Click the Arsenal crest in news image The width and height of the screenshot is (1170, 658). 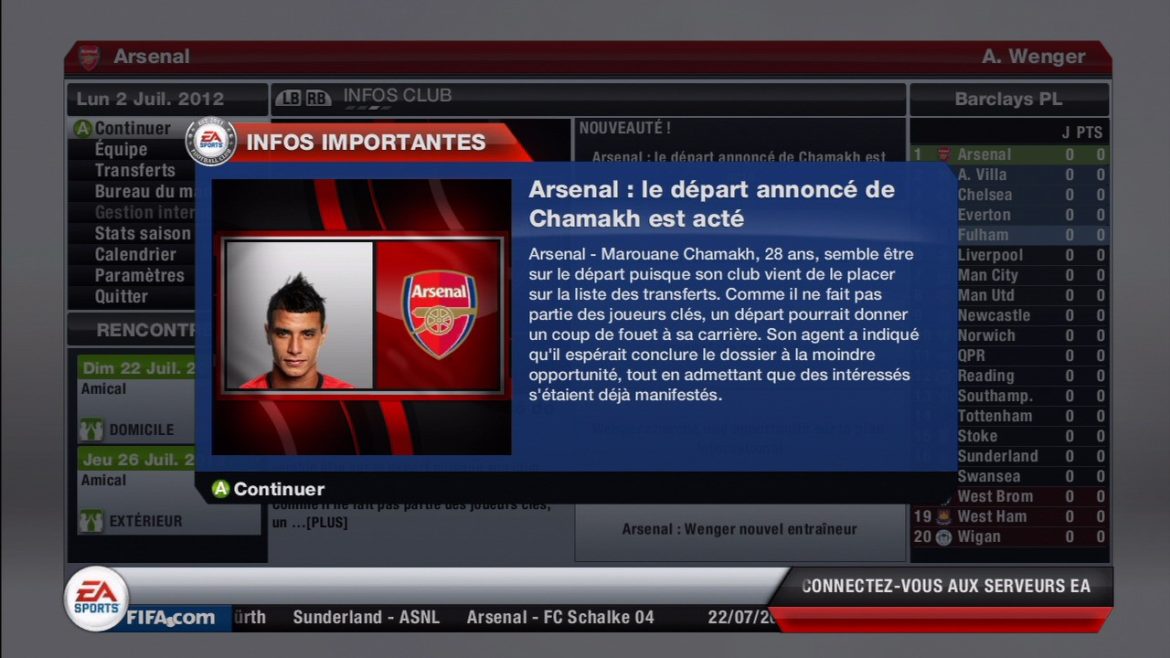439,314
